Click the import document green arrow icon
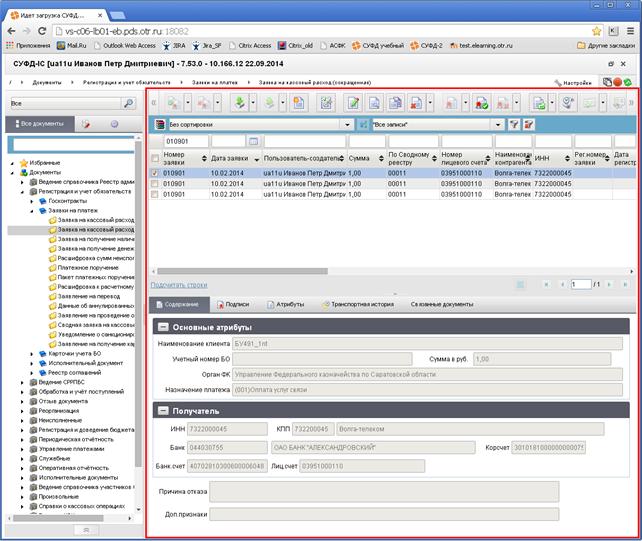The width and height of the screenshot is (642, 541). pyautogui.click(x=240, y=103)
